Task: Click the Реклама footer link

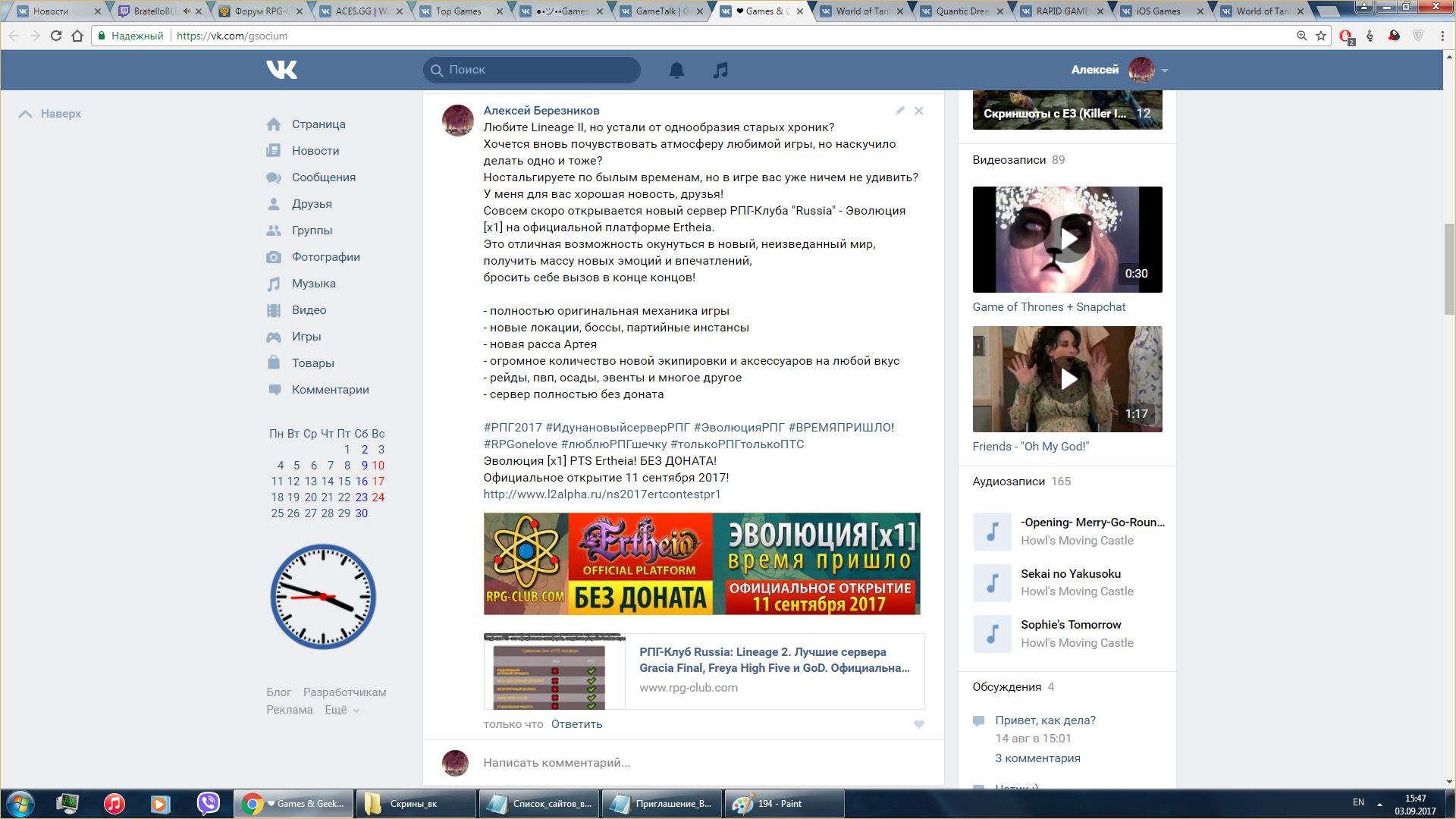Action: point(289,710)
